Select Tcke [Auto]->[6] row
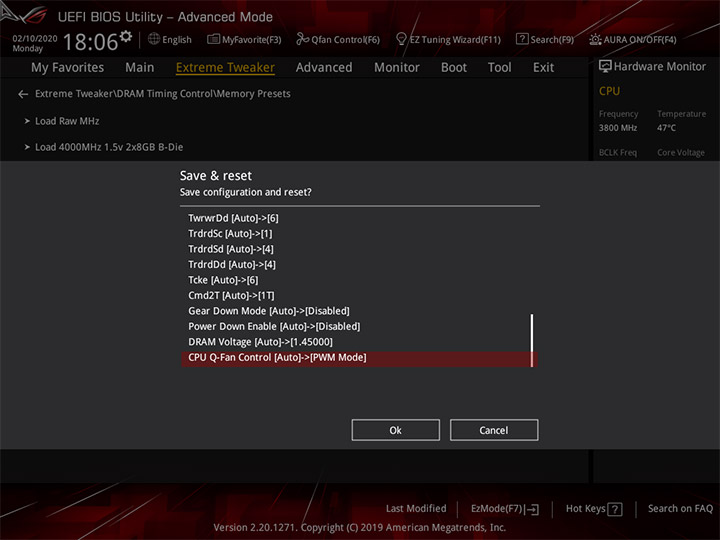The width and height of the screenshot is (720, 540). [360, 280]
